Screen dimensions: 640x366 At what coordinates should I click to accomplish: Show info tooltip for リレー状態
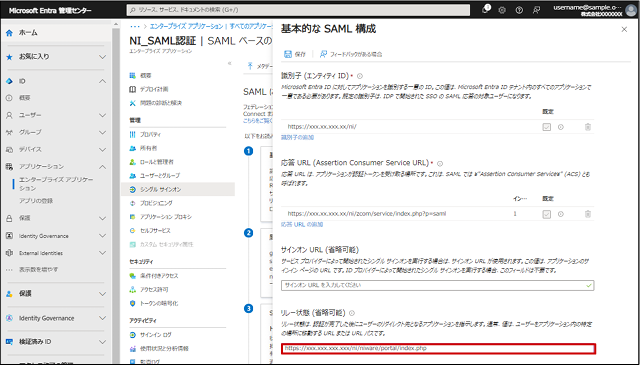point(352,313)
